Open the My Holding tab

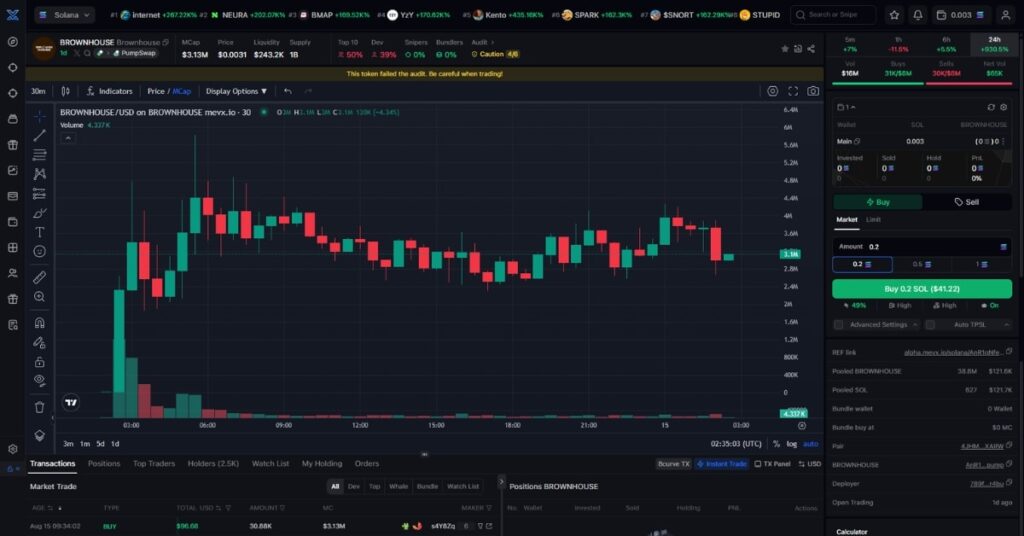click(x=321, y=464)
